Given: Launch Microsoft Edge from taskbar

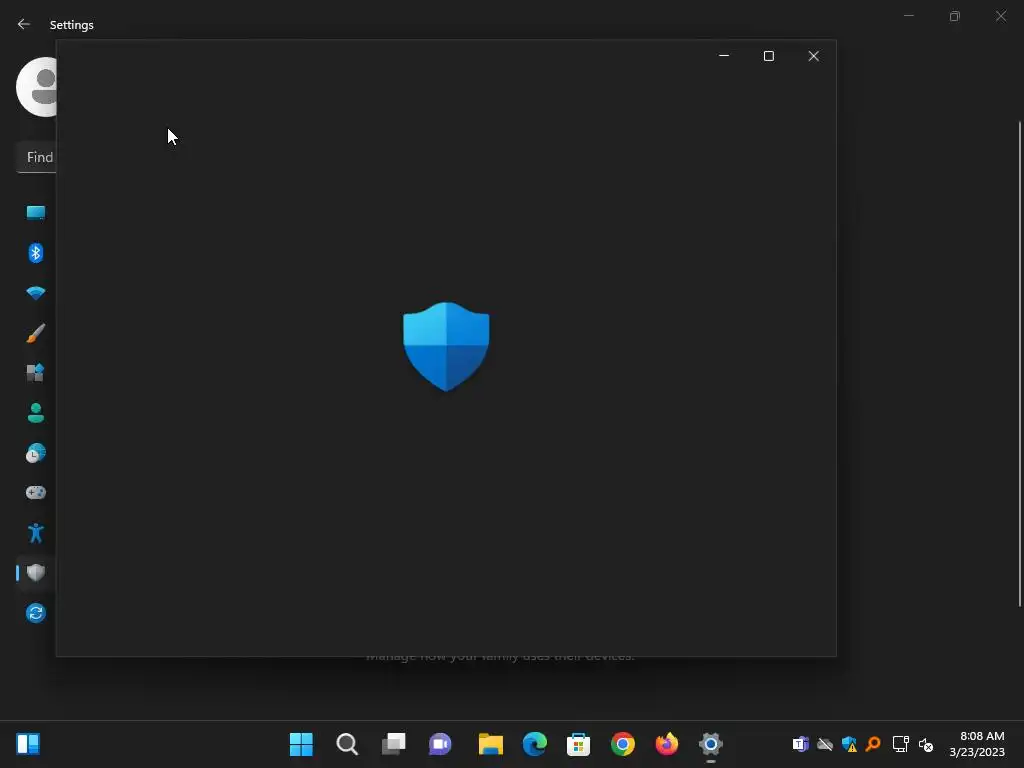Looking at the screenshot, I should tap(535, 744).
